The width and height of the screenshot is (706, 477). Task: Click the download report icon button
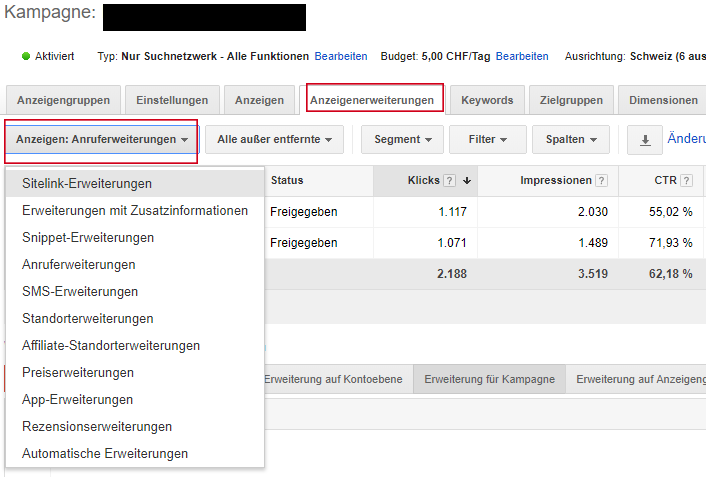pos(645,140)
